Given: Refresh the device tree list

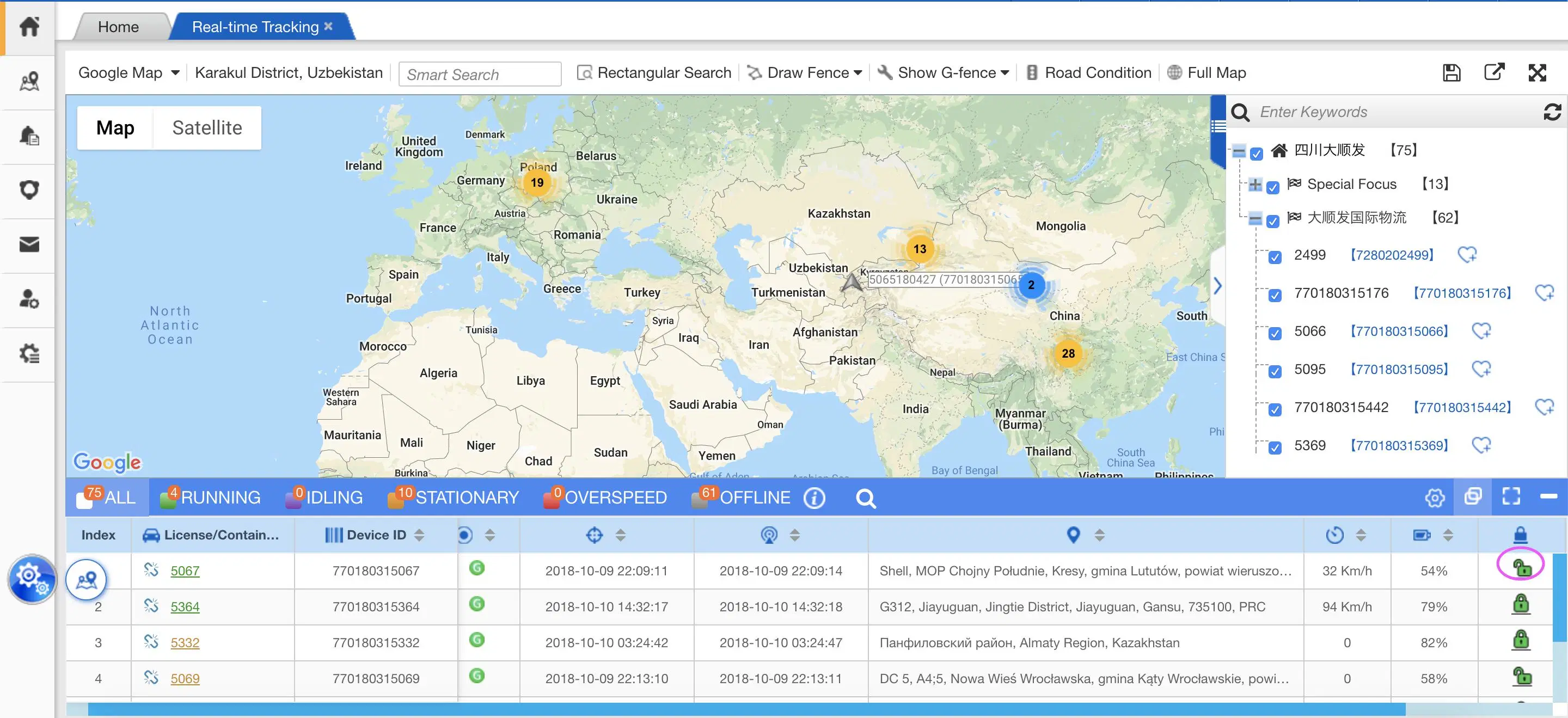Looking at the screenshot, I should [x=1552, y=112].
